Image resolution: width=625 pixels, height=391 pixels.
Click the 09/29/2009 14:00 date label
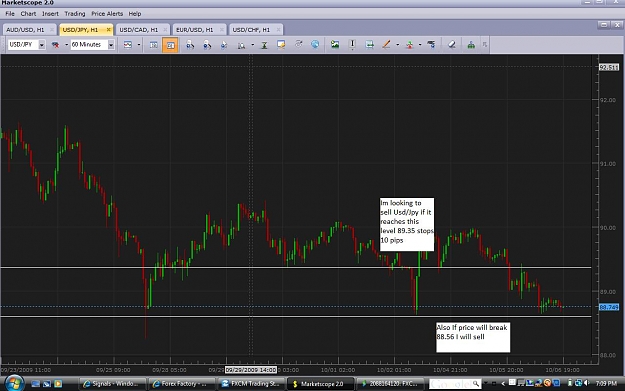(x=251, y=370)
